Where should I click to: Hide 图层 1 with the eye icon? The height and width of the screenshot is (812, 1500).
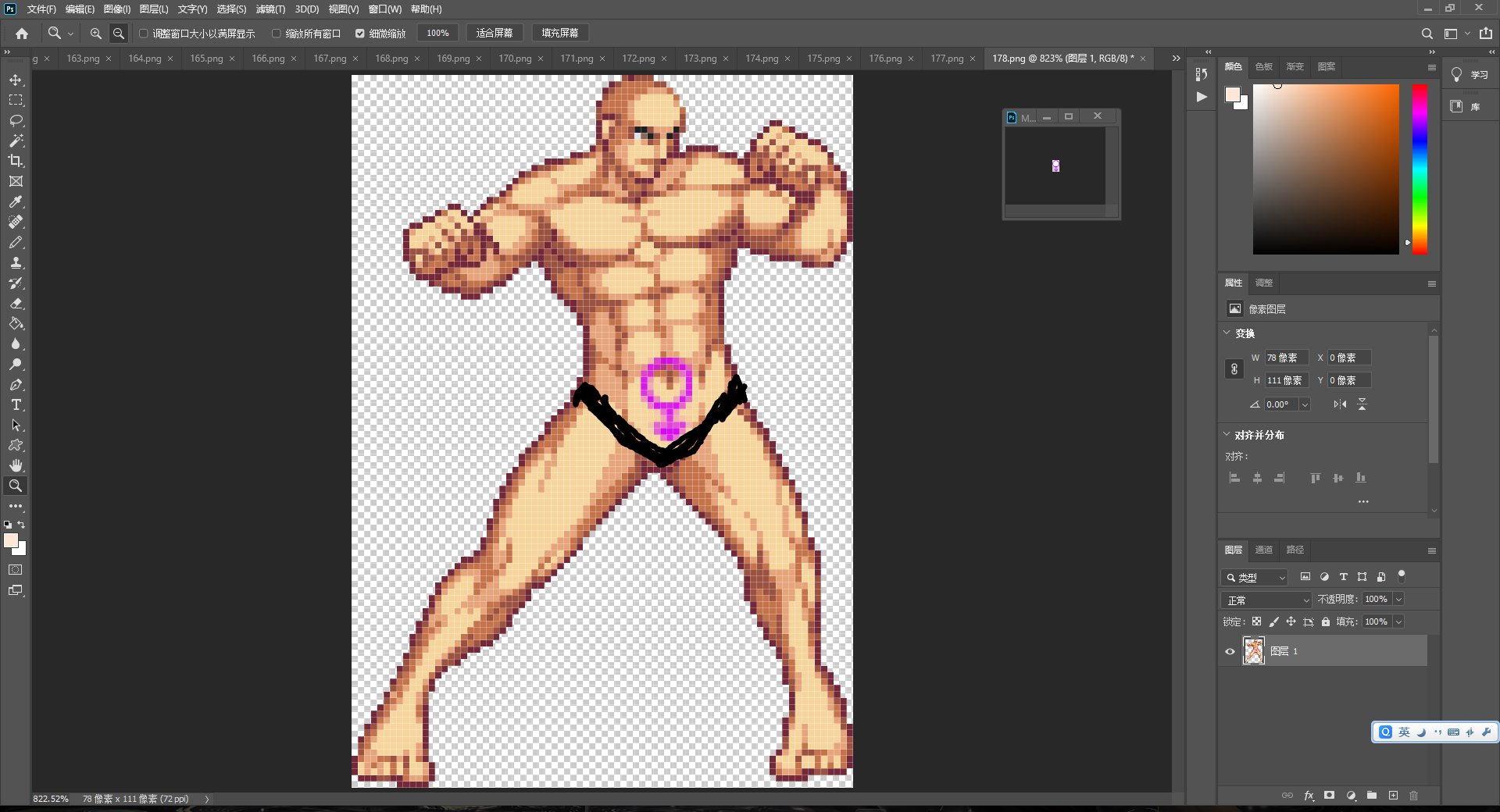pyautogui.click(x=1230, y=651)
